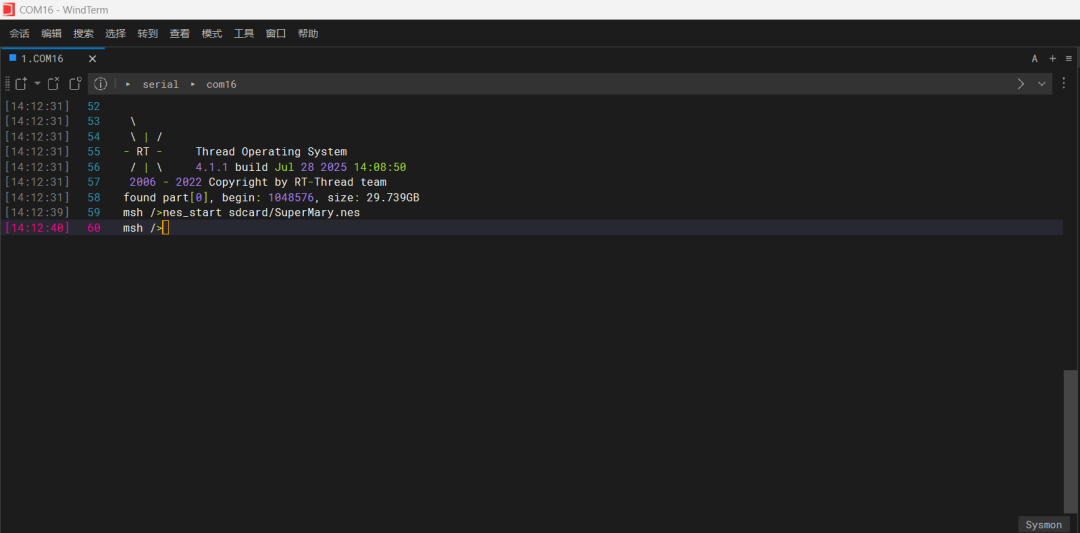Click the A icon in the tab bar
1080x533 pixels.
pos(1035,59)
